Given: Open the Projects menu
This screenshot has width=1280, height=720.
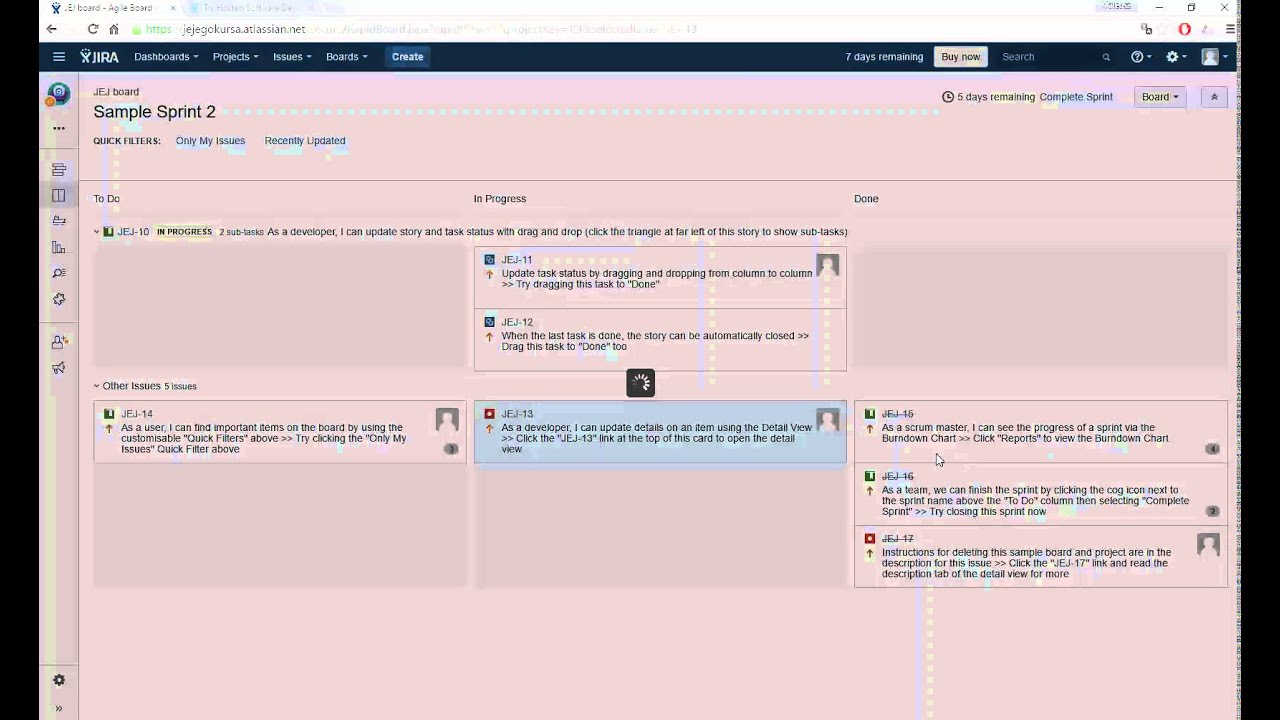Looking at the screenshot, I should [235, 57].
